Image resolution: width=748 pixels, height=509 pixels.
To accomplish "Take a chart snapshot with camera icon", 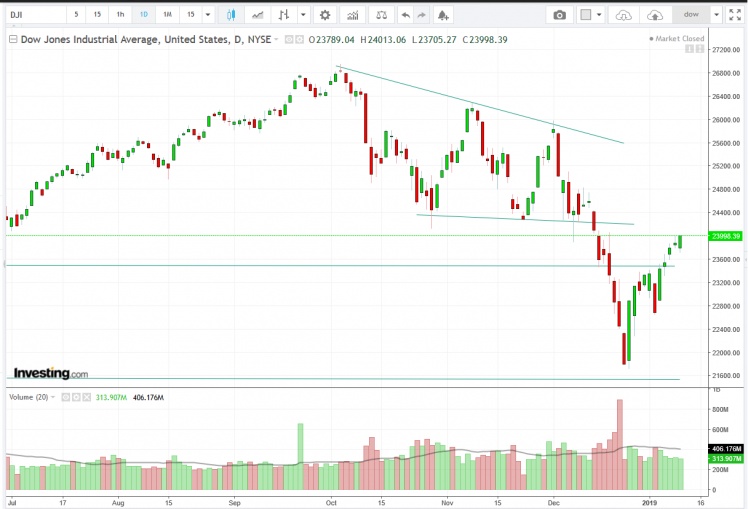I will 560,15.
